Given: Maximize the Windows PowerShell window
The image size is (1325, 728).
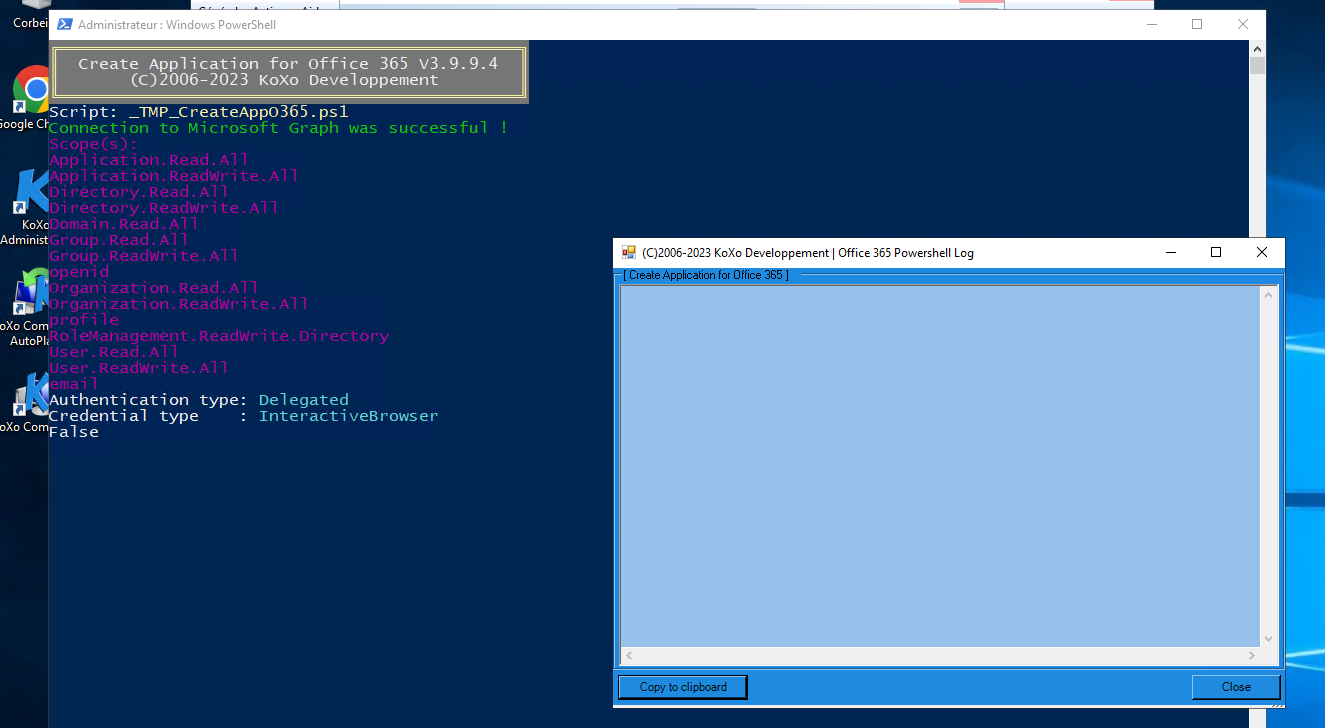Looking at the screenshot, I should [x=1197, y=24].
